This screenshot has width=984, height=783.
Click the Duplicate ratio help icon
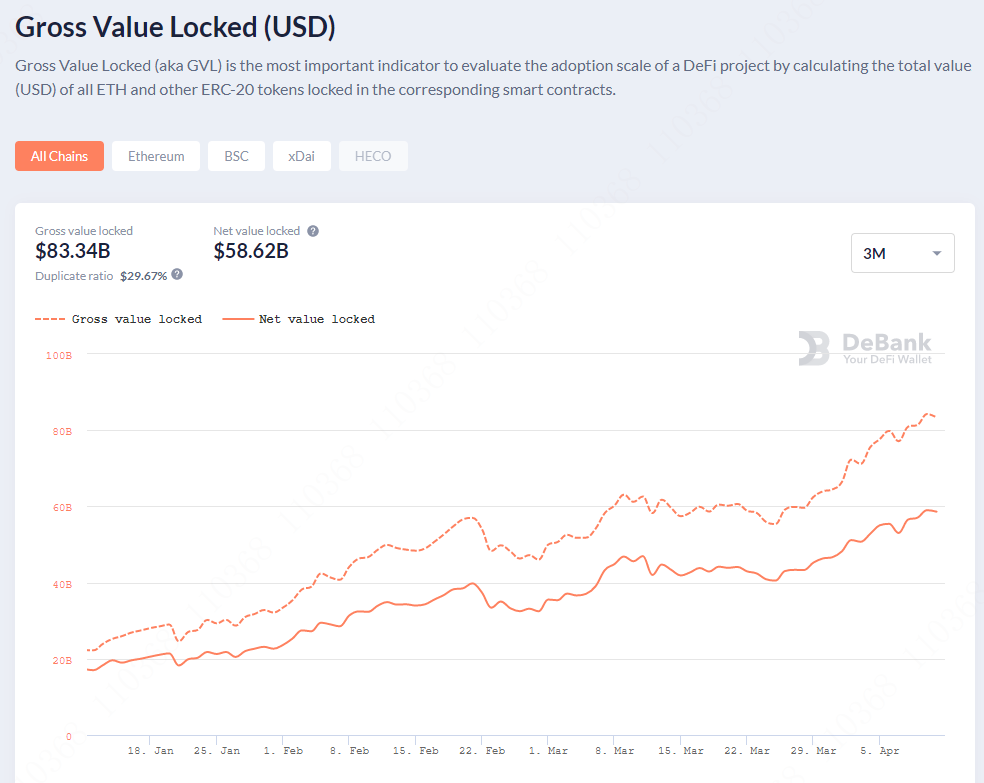tap(177, 274)
